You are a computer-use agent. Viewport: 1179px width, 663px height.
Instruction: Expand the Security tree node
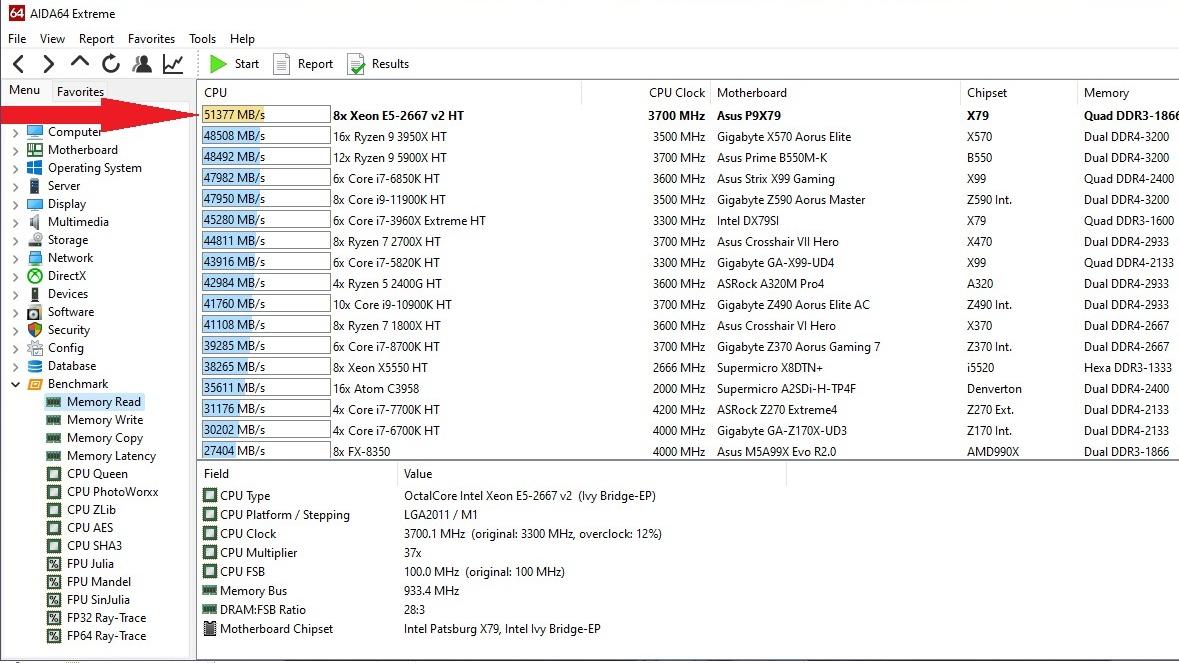pyautogui.click(x=15, y=330)
